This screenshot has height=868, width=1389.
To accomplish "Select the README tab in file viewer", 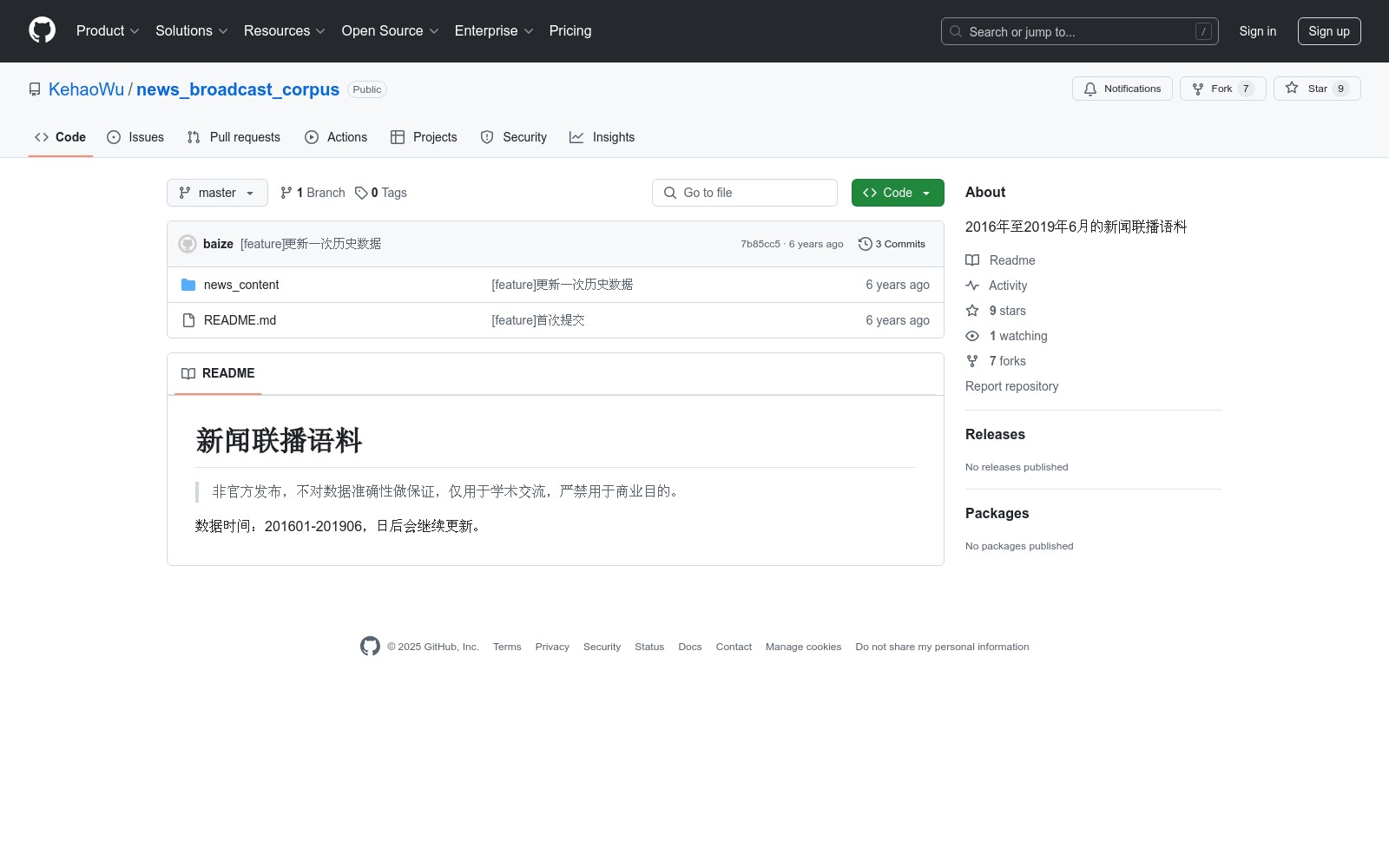I will 218,373.
